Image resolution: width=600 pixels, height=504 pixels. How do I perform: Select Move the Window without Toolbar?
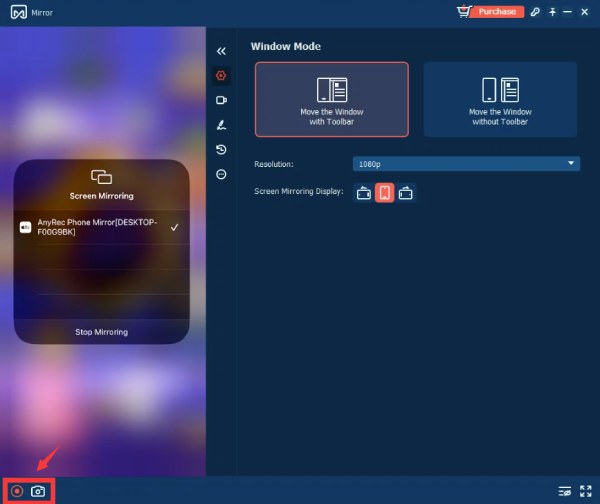point(500,99)
